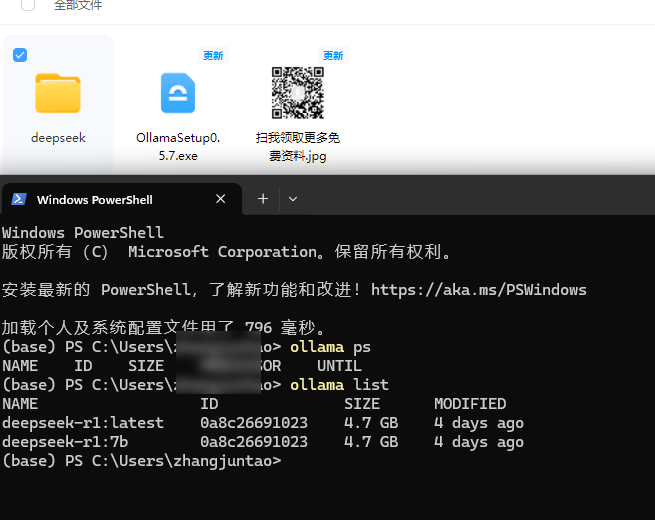
Task: Click the deepseek-r1:7b model name
Action: [65, 442]
